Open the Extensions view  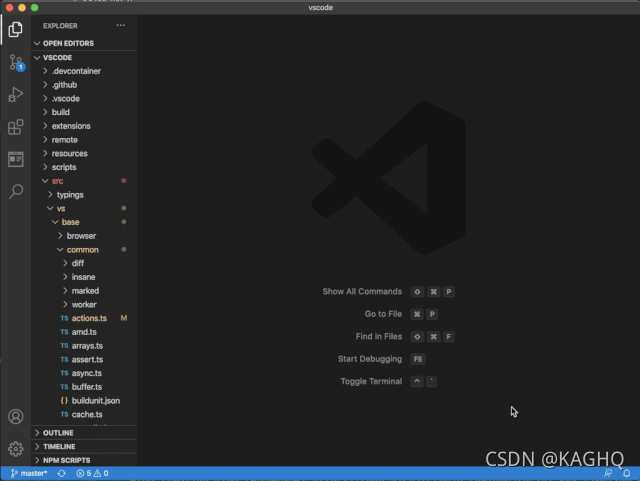pyautogui.click(x=16, y=127)
